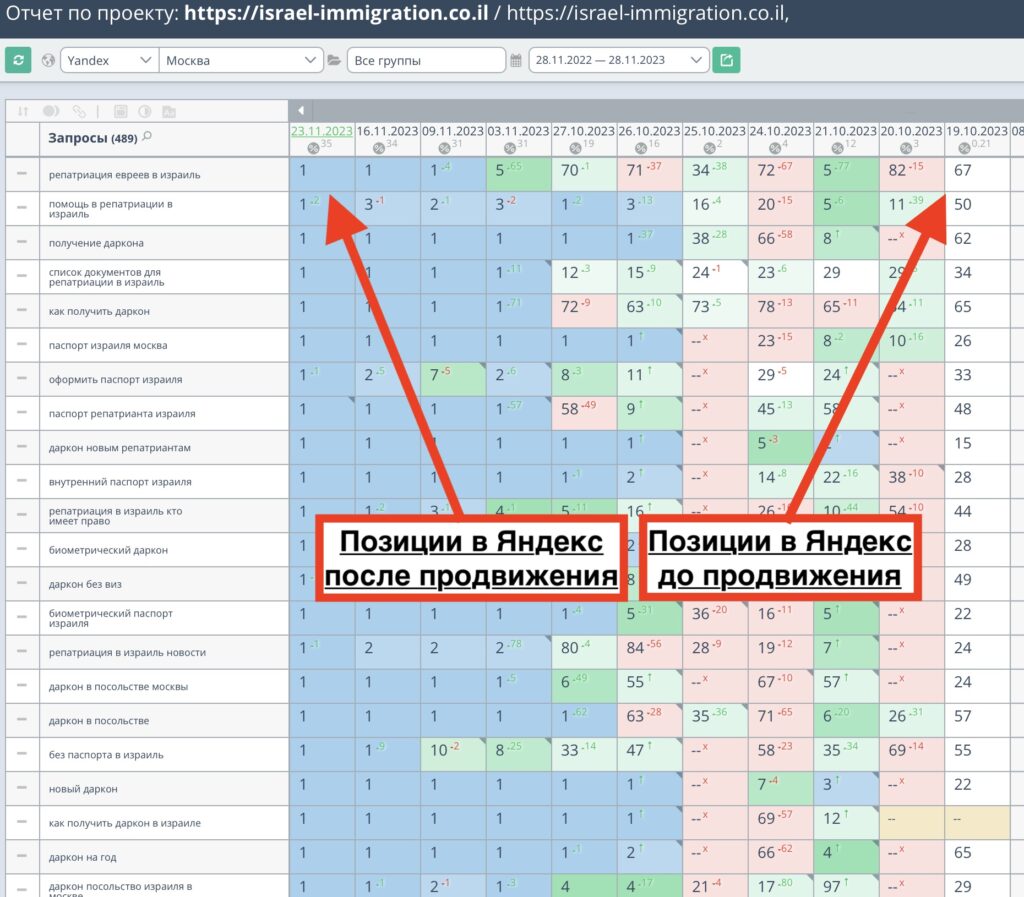
Task: Click the left scroll arrow above dates
Action: click(300, 110)
